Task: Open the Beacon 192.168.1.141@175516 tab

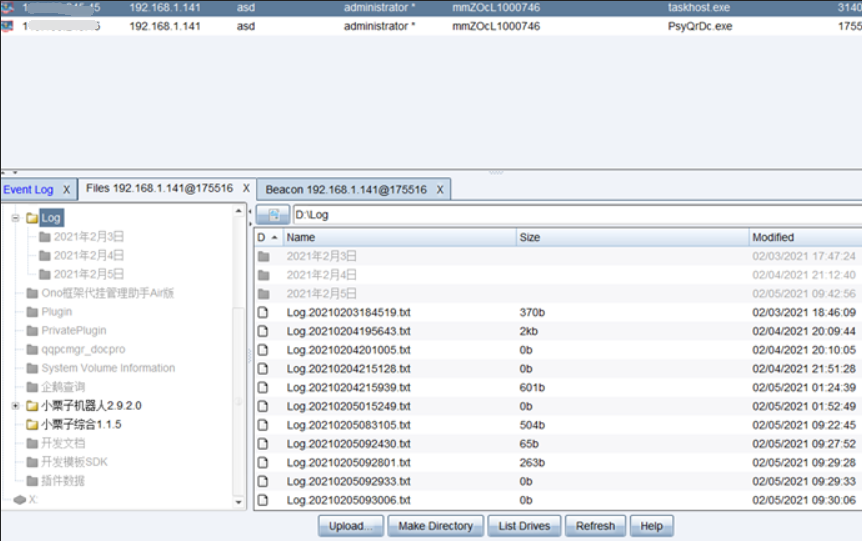Action: (x=345, y=189)
